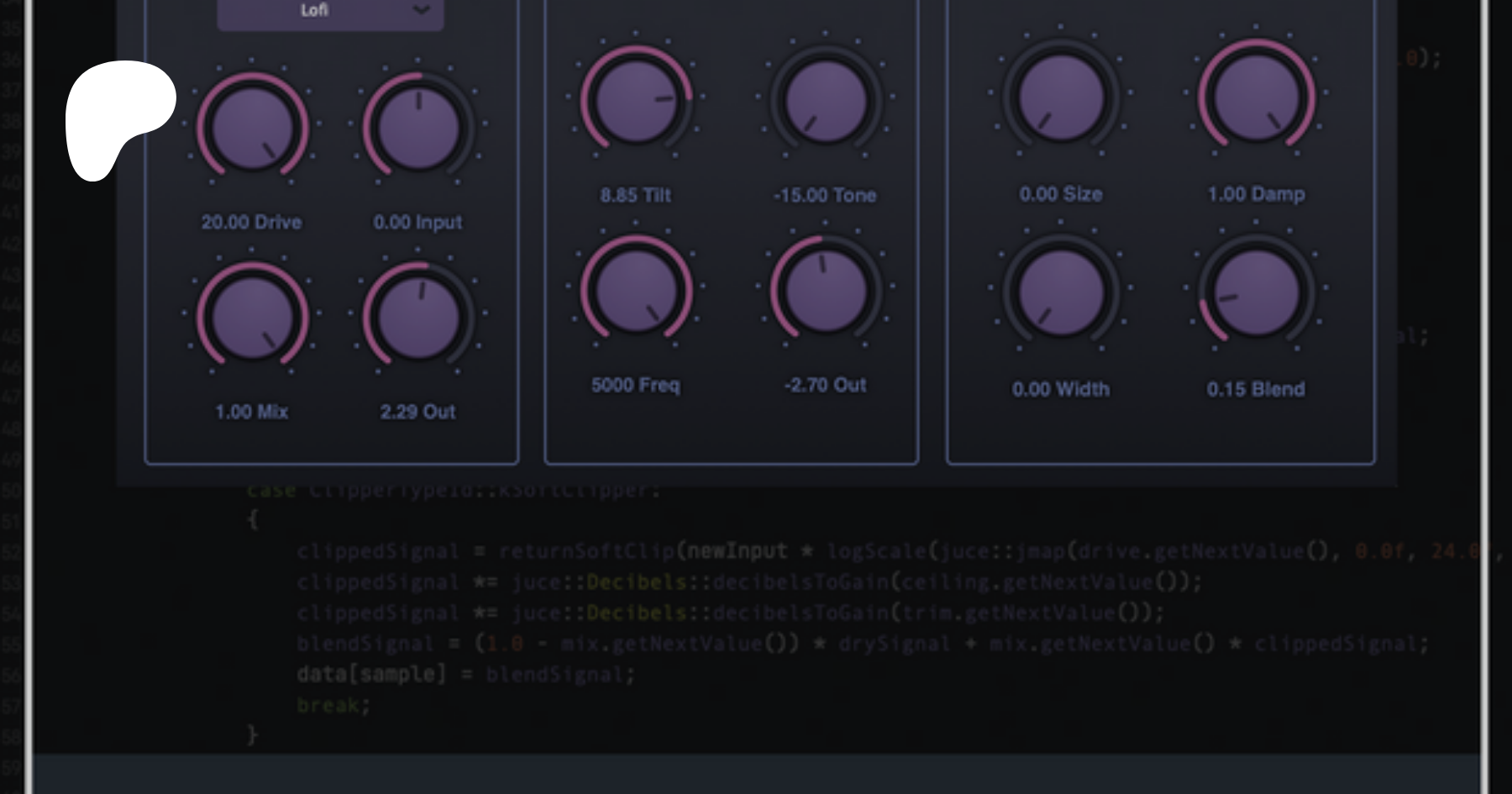Click the 1.00 Mix value label

tap(251, 412)
